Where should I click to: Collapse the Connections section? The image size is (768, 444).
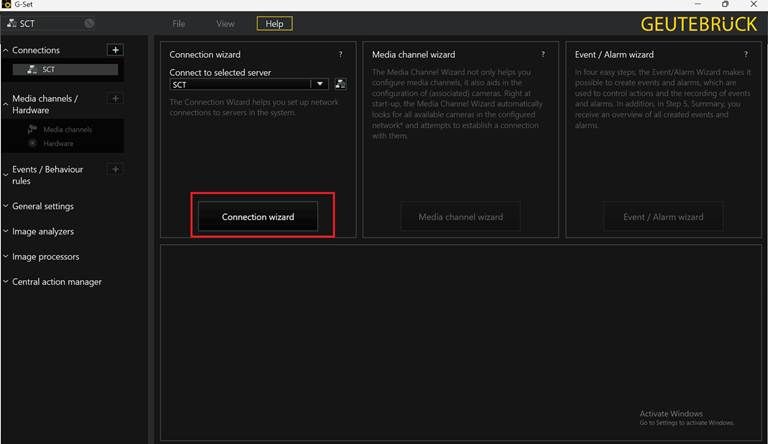[6, 50]
